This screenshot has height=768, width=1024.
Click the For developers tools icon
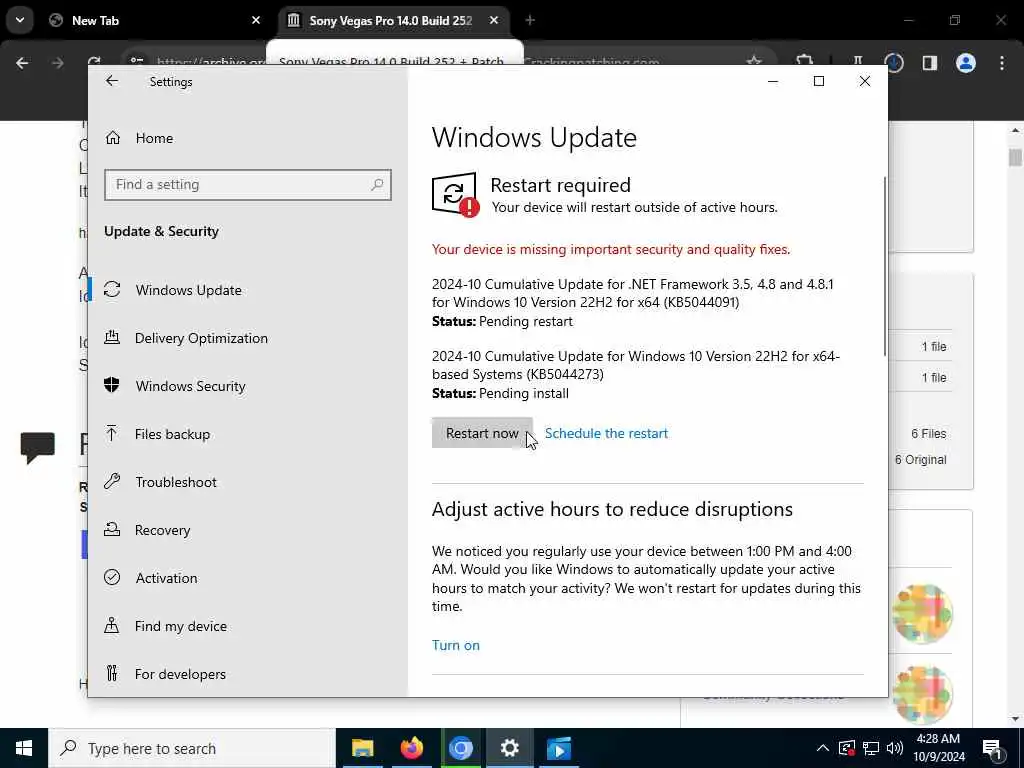pos(112,673)
